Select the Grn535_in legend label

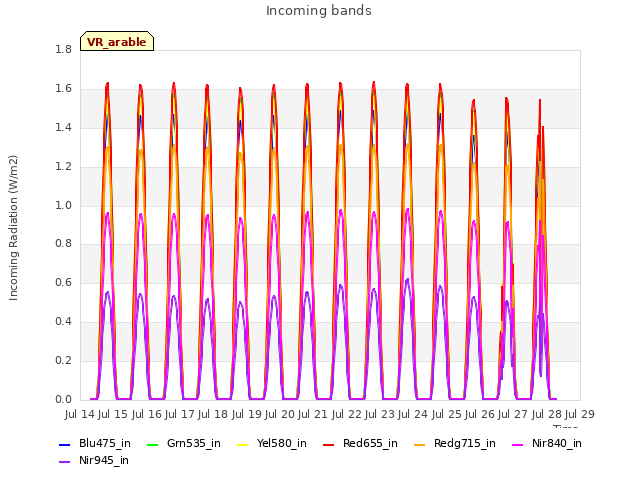pyautogui.click(x=194, y=444)
